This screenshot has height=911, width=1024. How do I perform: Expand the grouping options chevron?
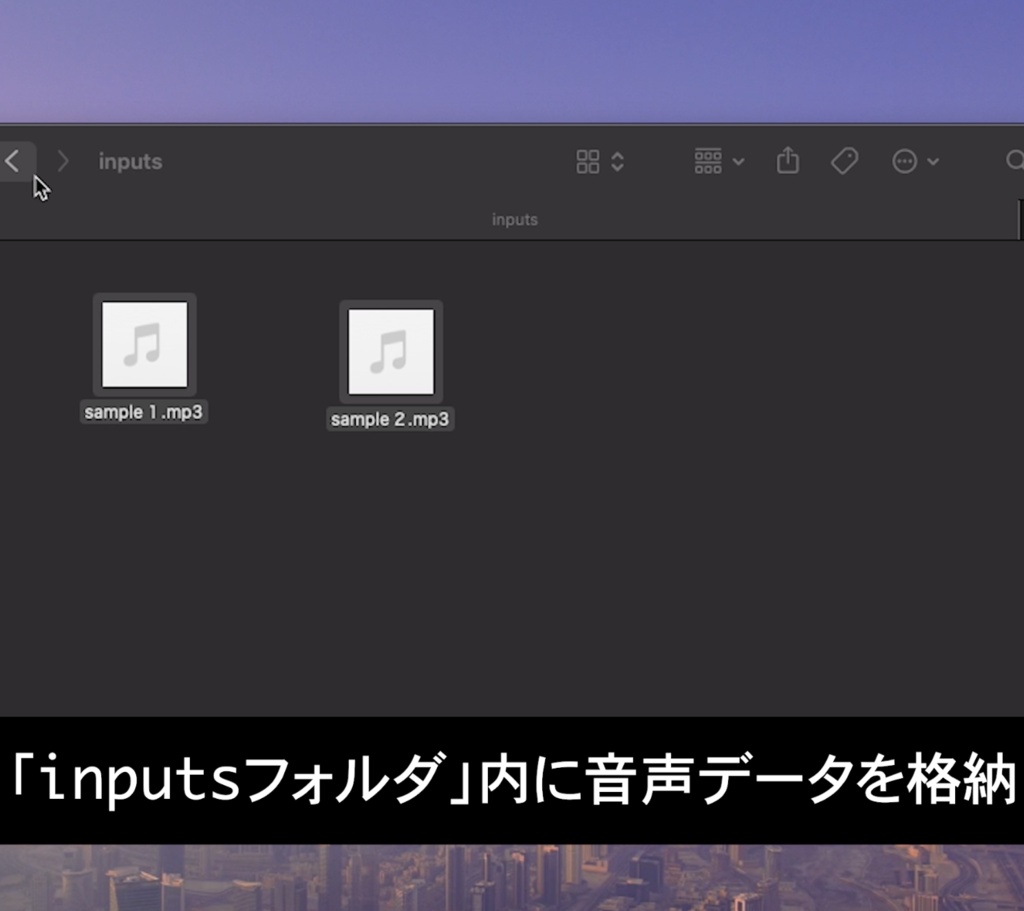pyautogui.click(x=739, y=161)
